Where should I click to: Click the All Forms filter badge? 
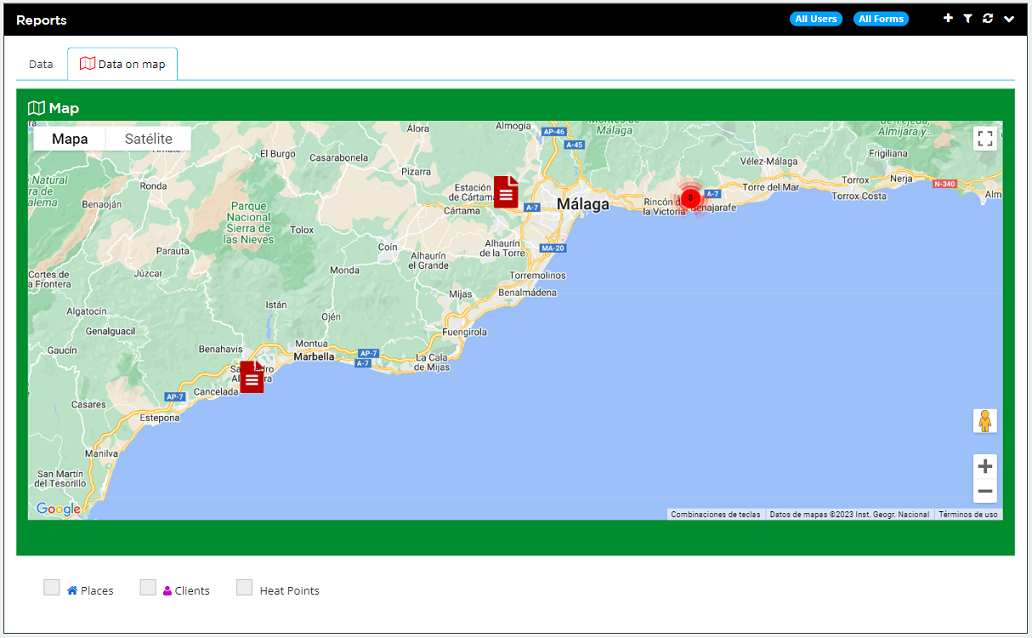click(x=881, y=19)
